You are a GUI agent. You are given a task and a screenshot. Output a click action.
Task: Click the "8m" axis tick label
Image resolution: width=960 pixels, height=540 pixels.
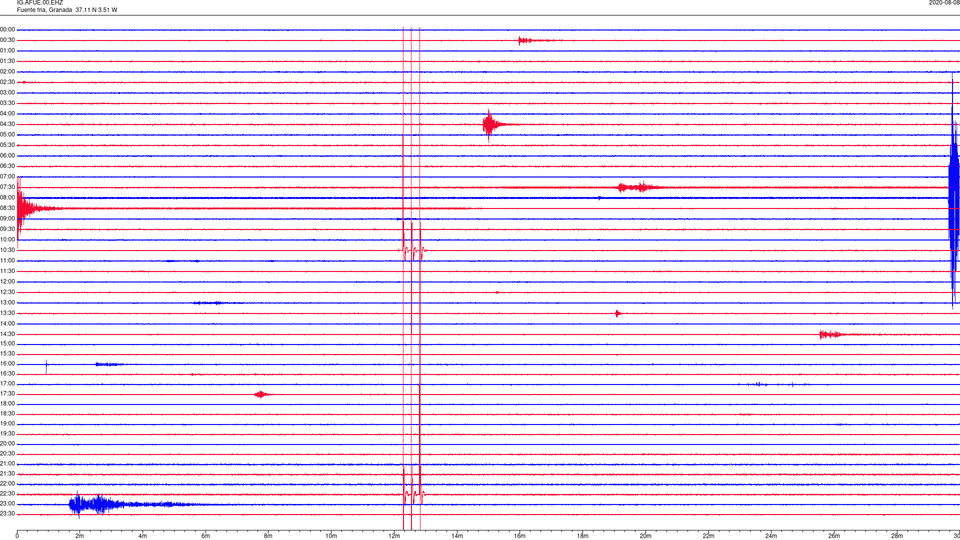click(268, 536)
